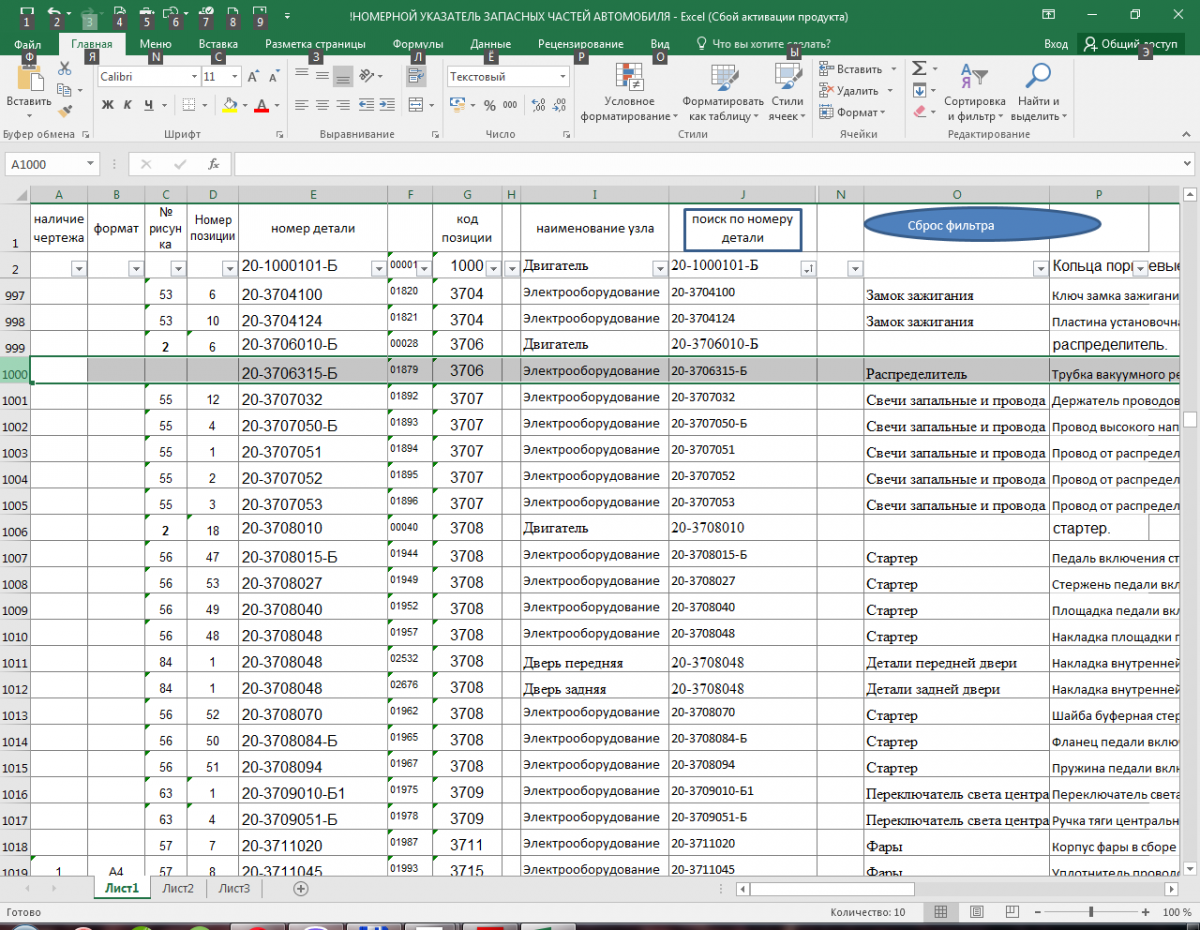This screenshot has height=930, width=1200.
Task: Toggle bold formatting (Ж)
Action: [x=107, y=105]
